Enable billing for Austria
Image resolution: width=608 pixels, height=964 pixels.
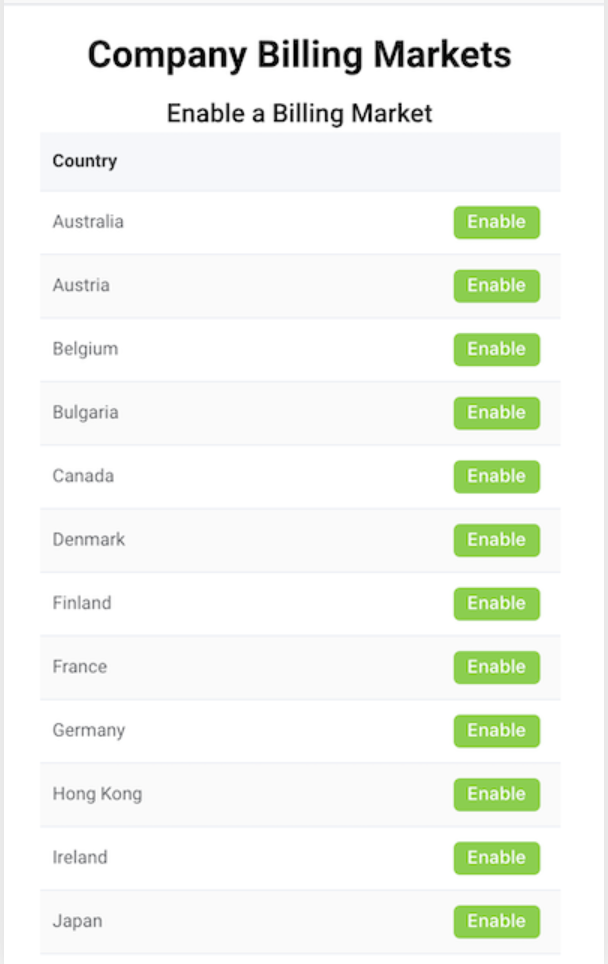pos(496,285)
